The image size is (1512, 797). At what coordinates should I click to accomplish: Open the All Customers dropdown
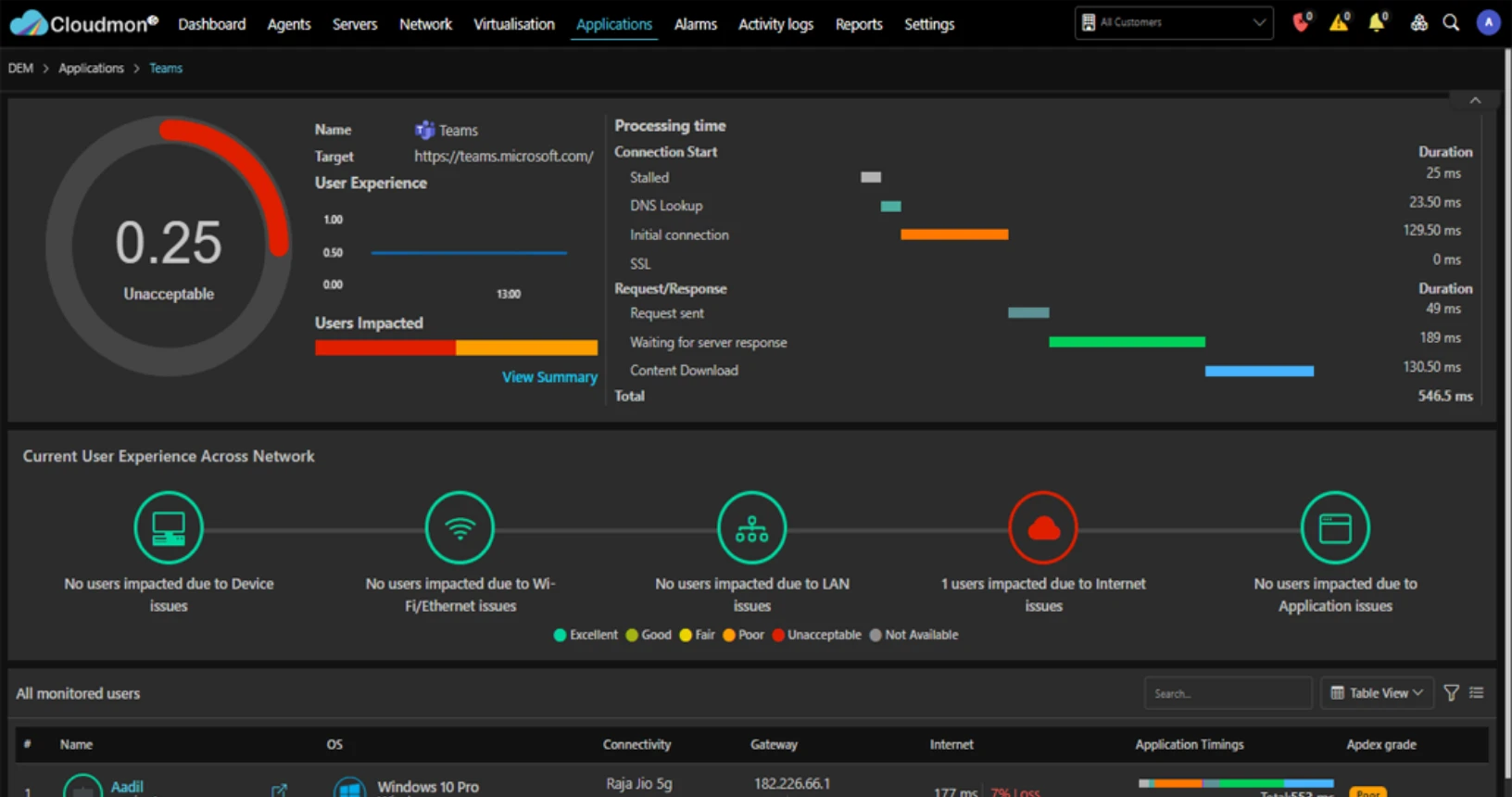[x=1174, y=23]
